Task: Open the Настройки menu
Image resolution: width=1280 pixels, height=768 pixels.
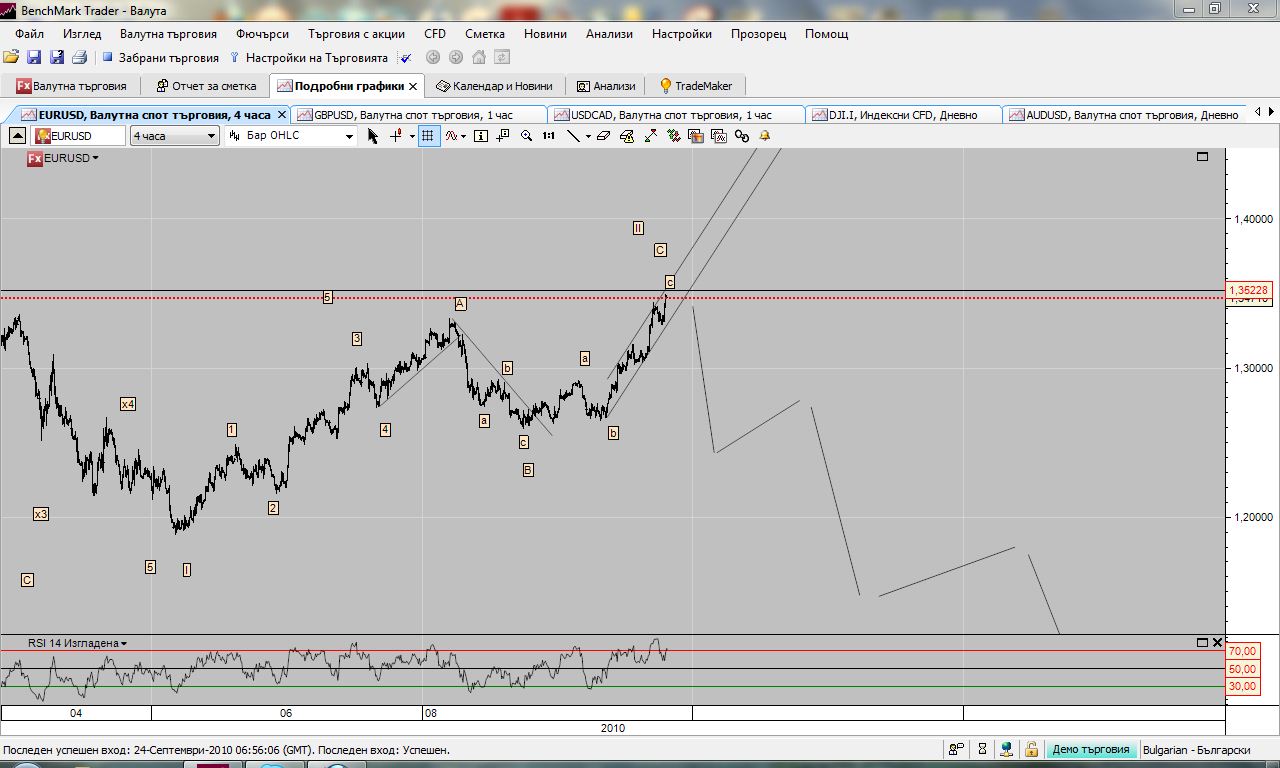Action: [681, 33]
